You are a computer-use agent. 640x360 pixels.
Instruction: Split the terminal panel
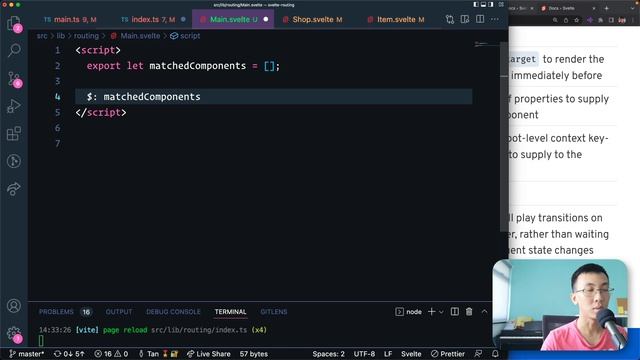(455, 312)
